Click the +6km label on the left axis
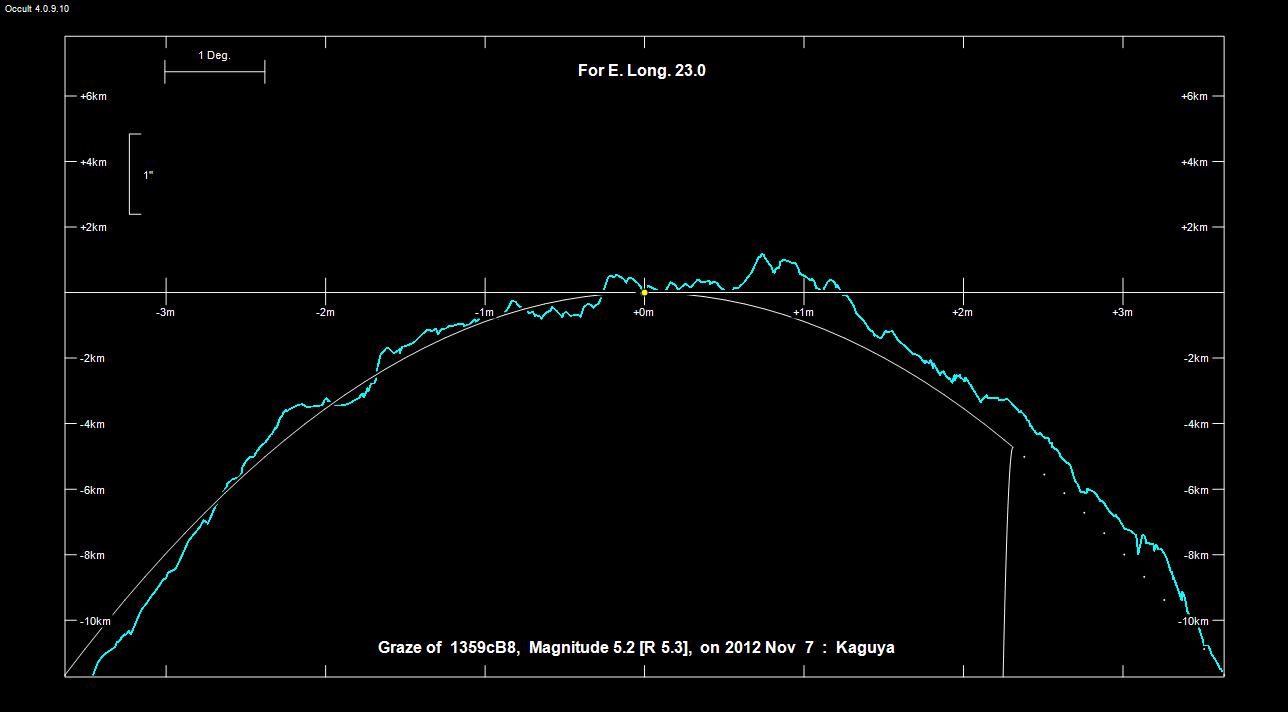The image size is (1288, 712). pyautogui.click(x=93, y=96)
